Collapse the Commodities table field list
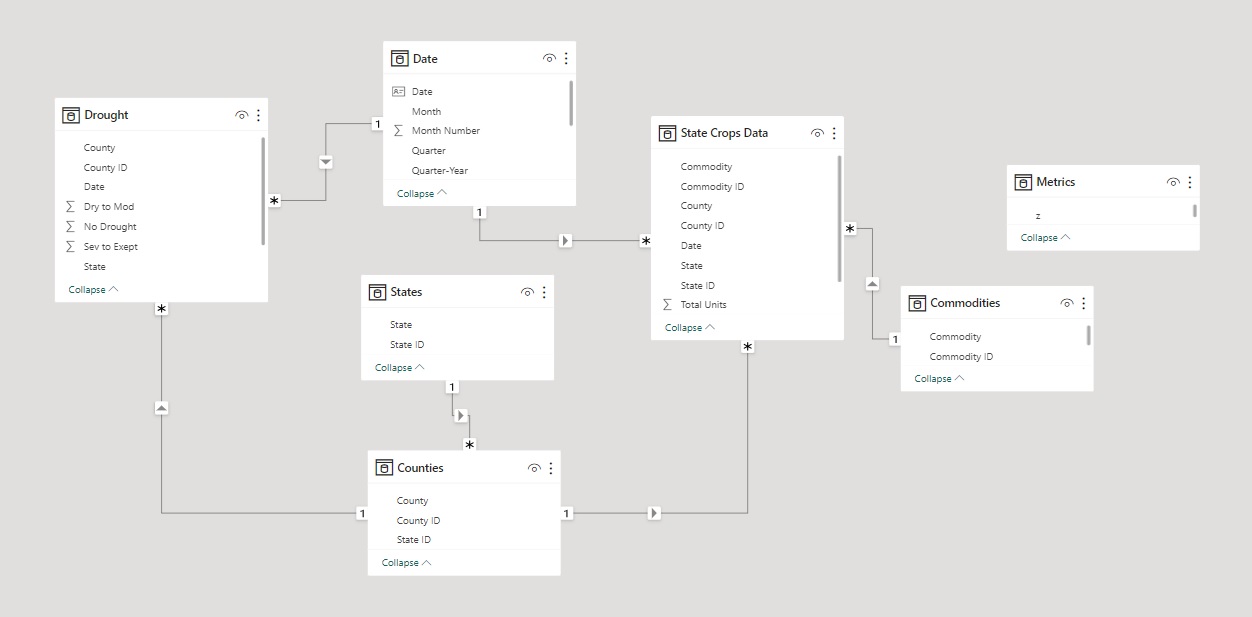 [x=938, y=379]
